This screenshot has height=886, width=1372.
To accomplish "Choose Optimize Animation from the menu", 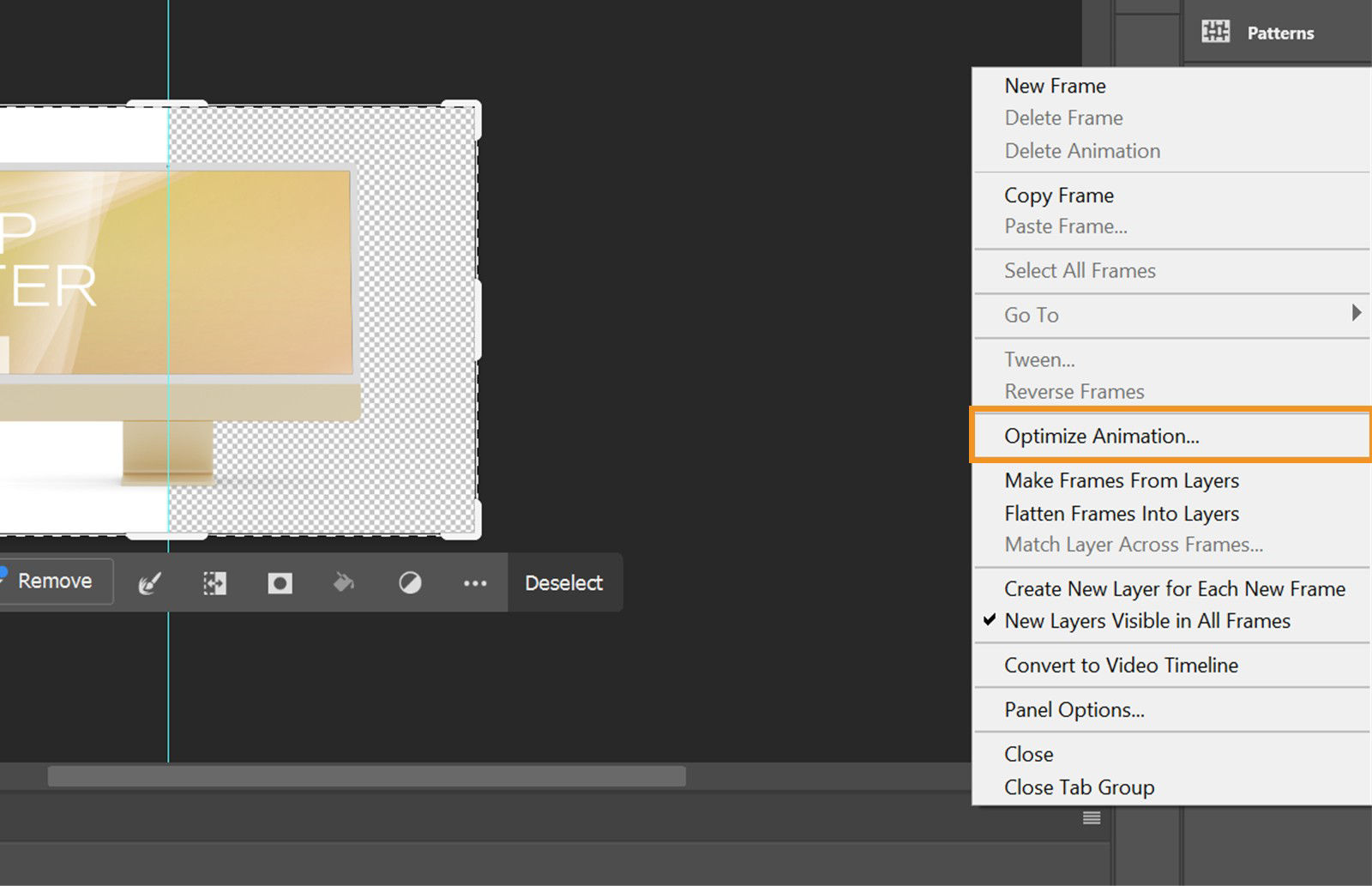I will point(1100,436).
